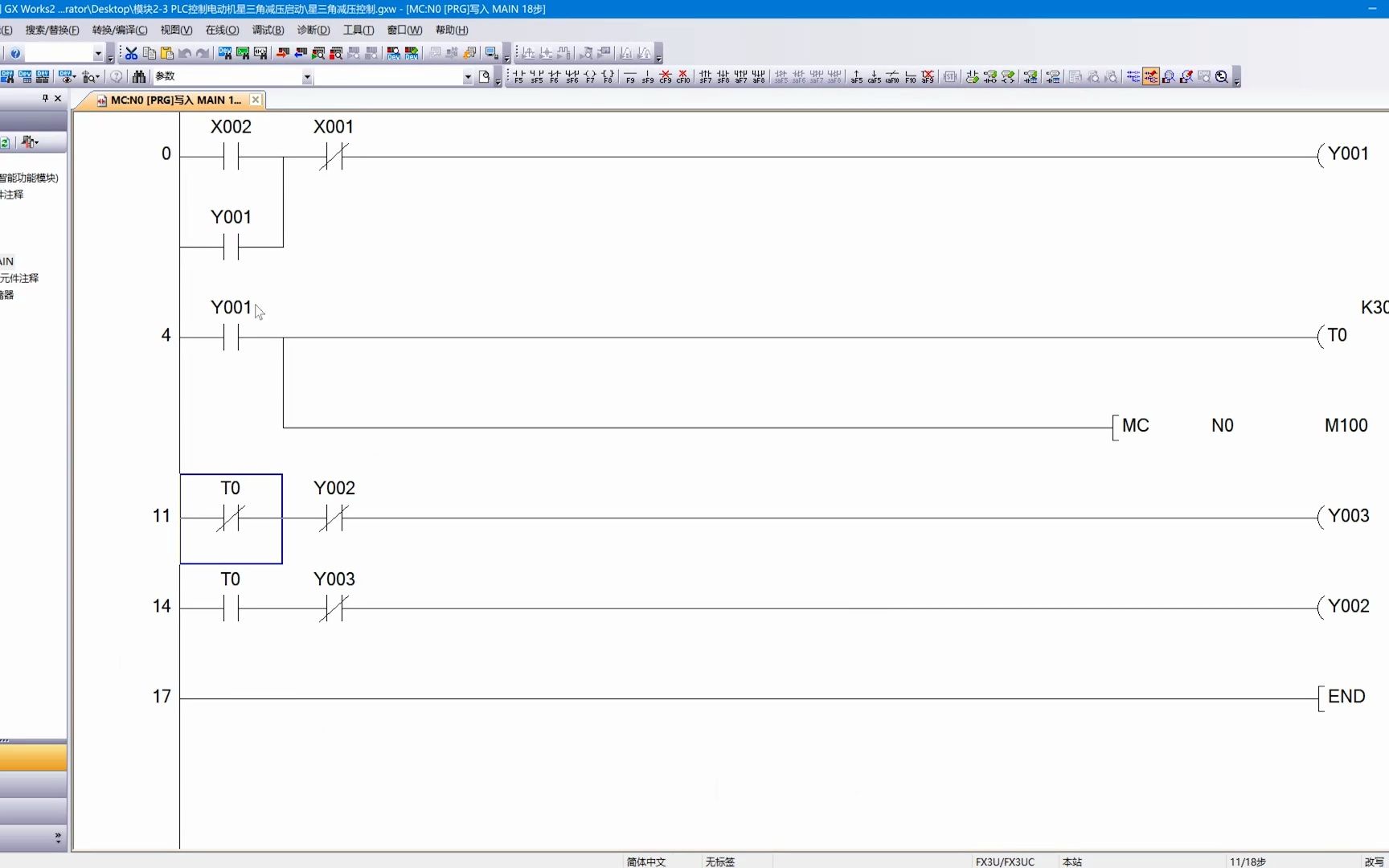The image size is (1389, 868).
Task: Toggle the statement display icon left of orange button
Action: 1133,76
